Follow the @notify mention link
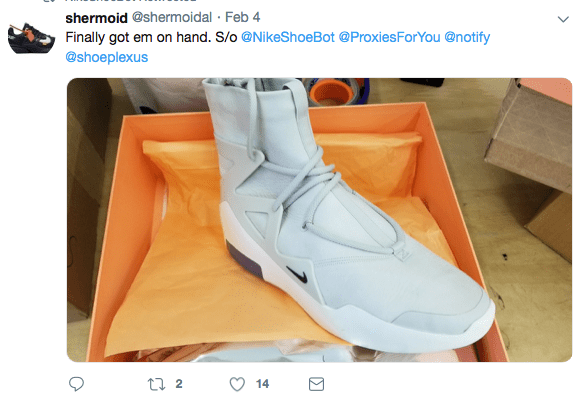Image resolution: width=583 pixels, height=400 pixels. tap(467, 37)
